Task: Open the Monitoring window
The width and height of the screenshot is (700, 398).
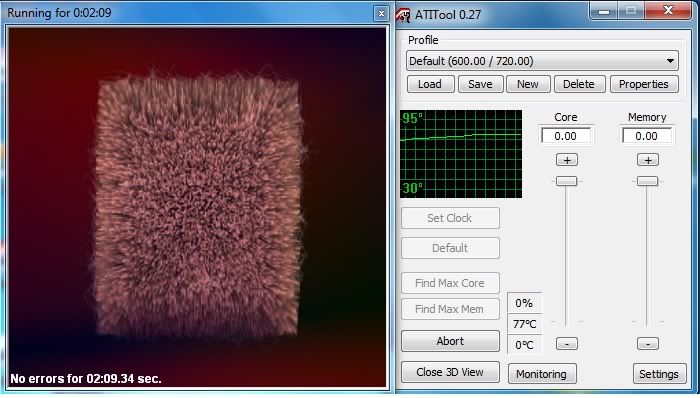Action: [x=542, y=373]
